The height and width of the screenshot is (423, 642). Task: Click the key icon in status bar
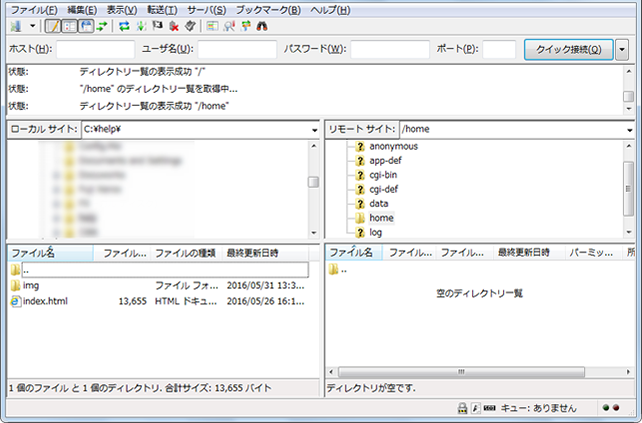[475, 408]
